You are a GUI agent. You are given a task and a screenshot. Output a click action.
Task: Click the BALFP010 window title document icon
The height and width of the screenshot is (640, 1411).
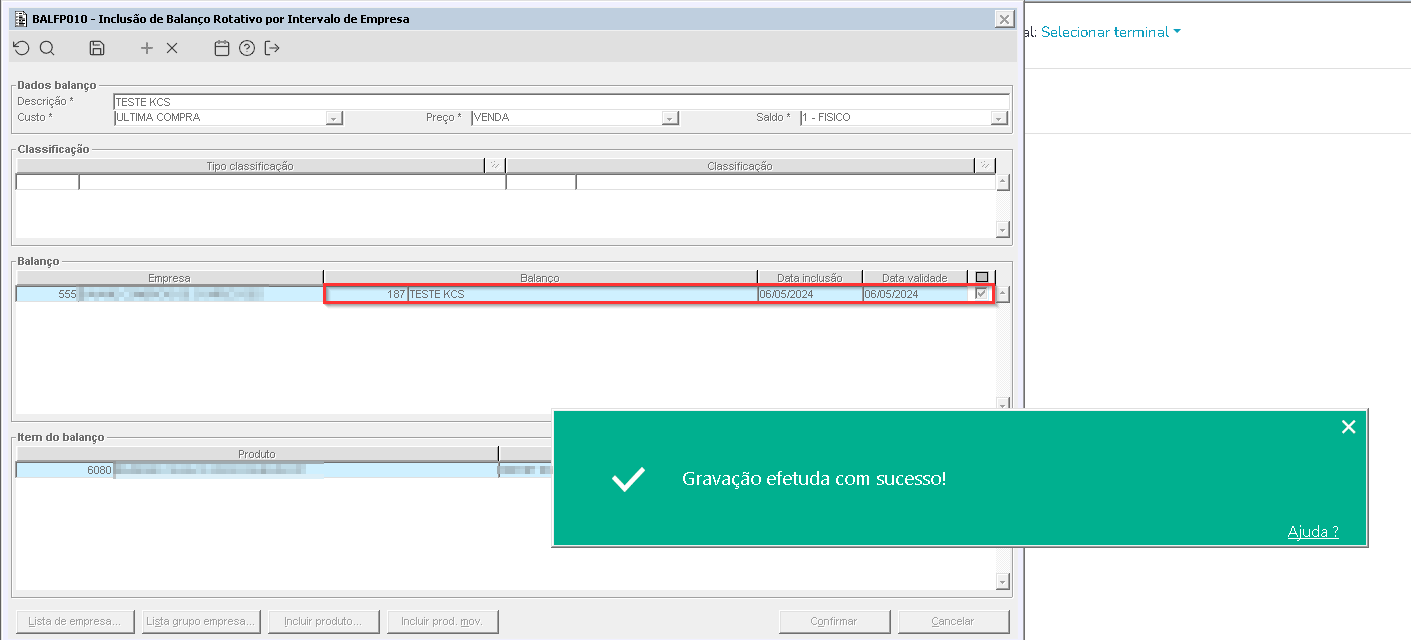point(20,19)
